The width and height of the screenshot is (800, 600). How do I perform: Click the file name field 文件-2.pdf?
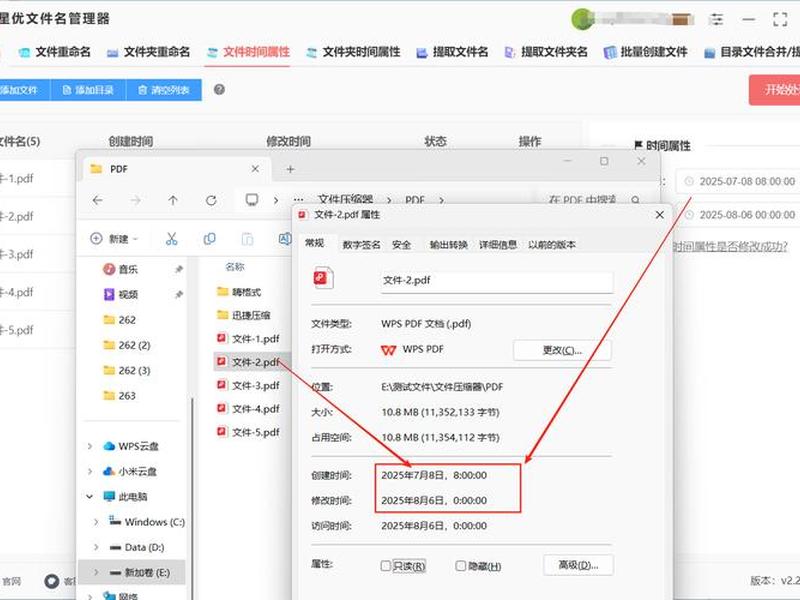(496, 281)
